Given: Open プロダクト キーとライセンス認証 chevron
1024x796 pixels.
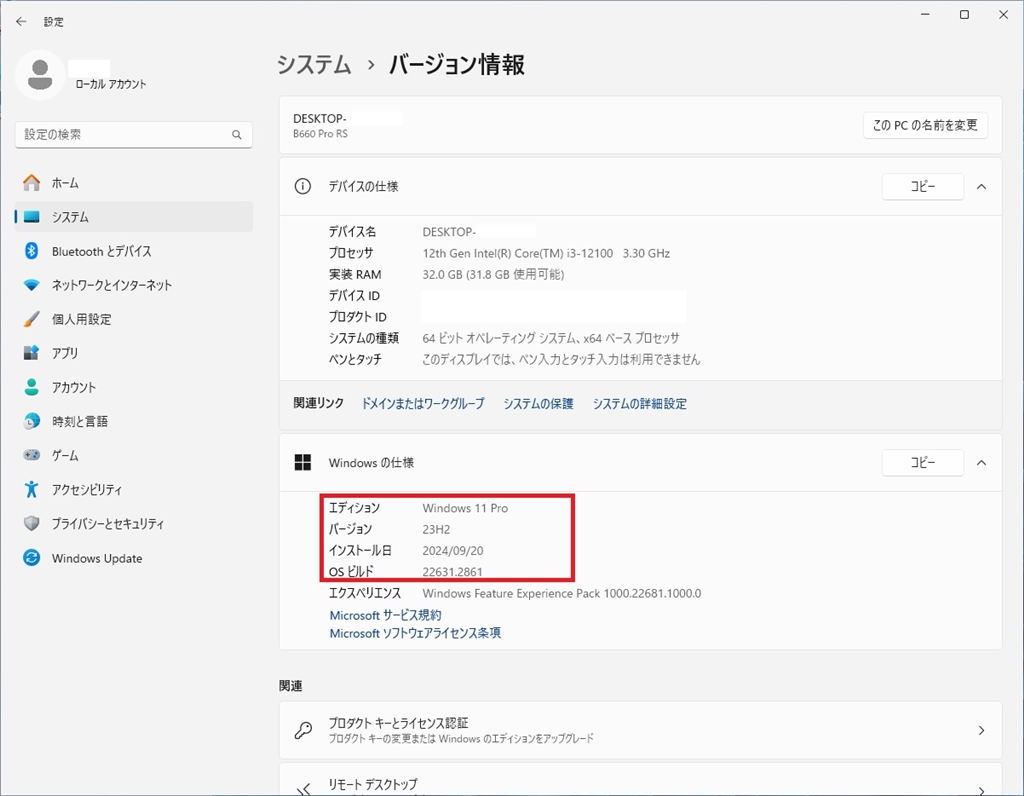Looking at the screenshot, I should (x=981, y=730).
